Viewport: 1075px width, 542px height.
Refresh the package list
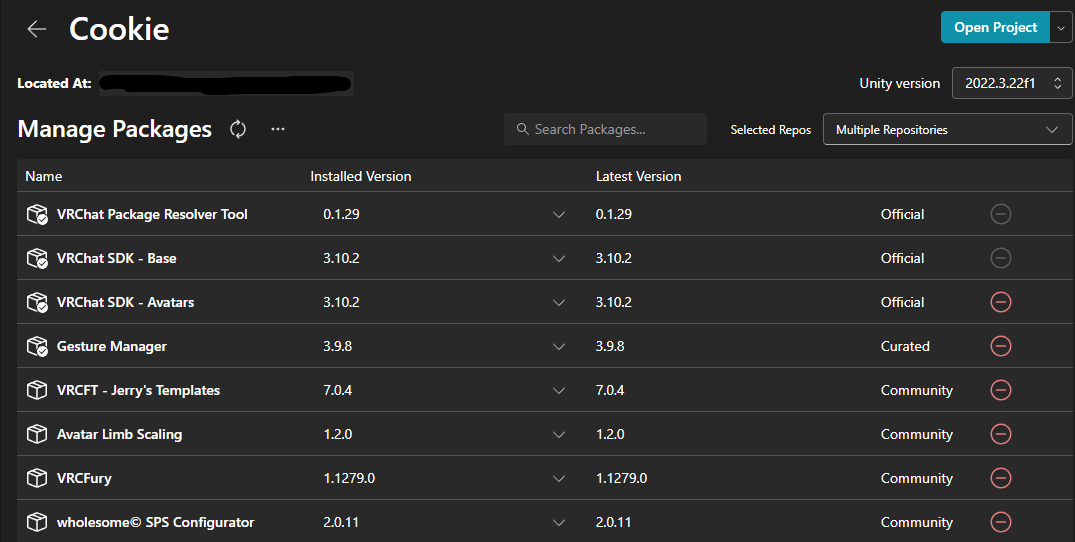pos(238,129)
